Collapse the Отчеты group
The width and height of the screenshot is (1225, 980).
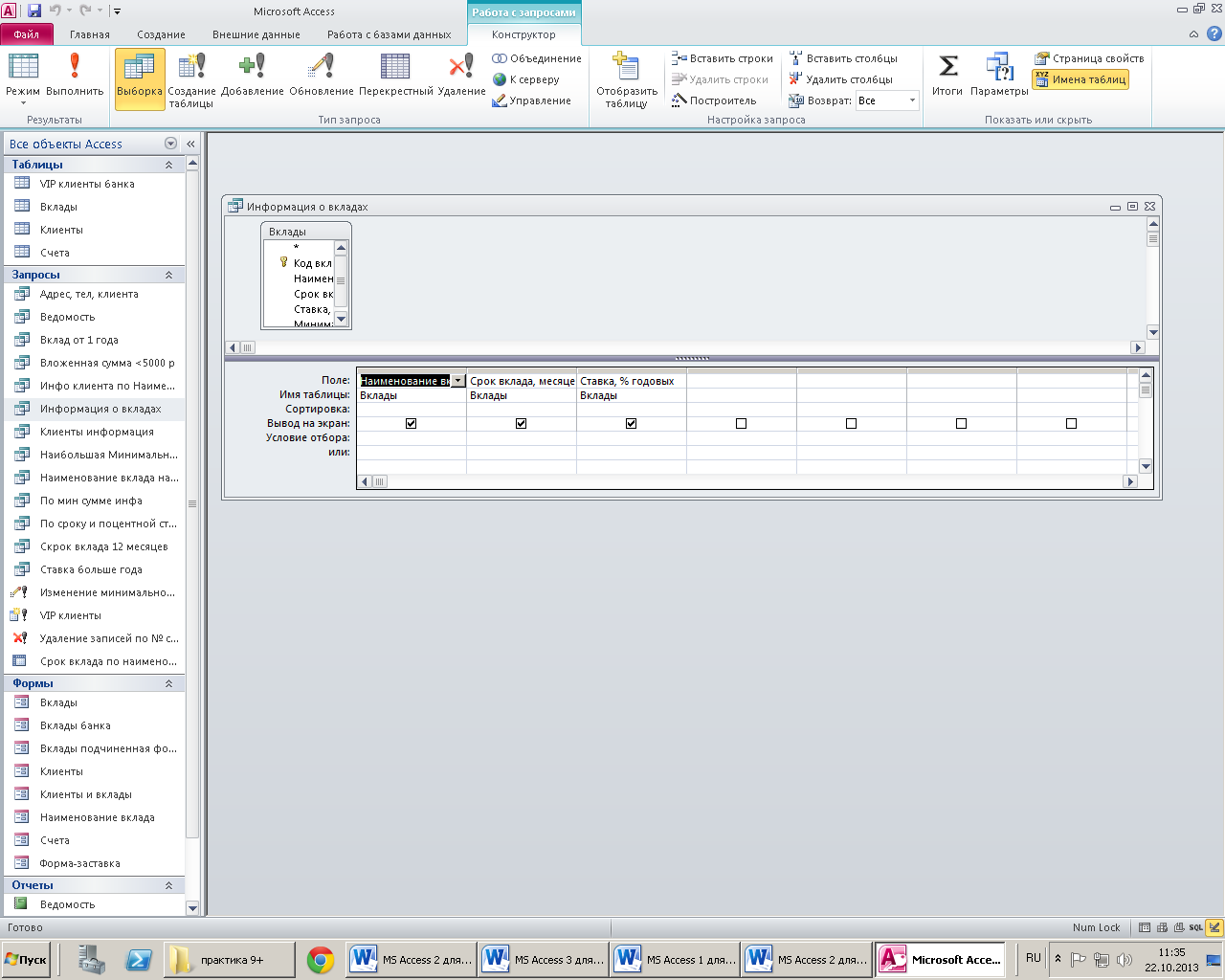click(169, 885)
